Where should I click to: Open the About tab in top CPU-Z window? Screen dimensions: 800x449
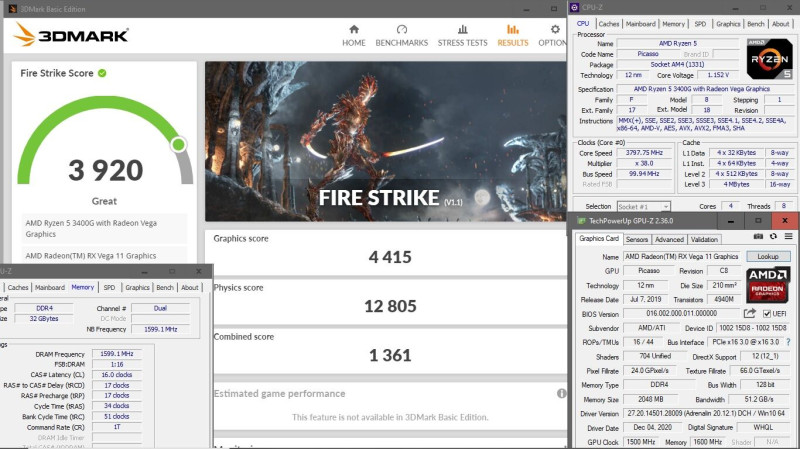tap(781, 23)
